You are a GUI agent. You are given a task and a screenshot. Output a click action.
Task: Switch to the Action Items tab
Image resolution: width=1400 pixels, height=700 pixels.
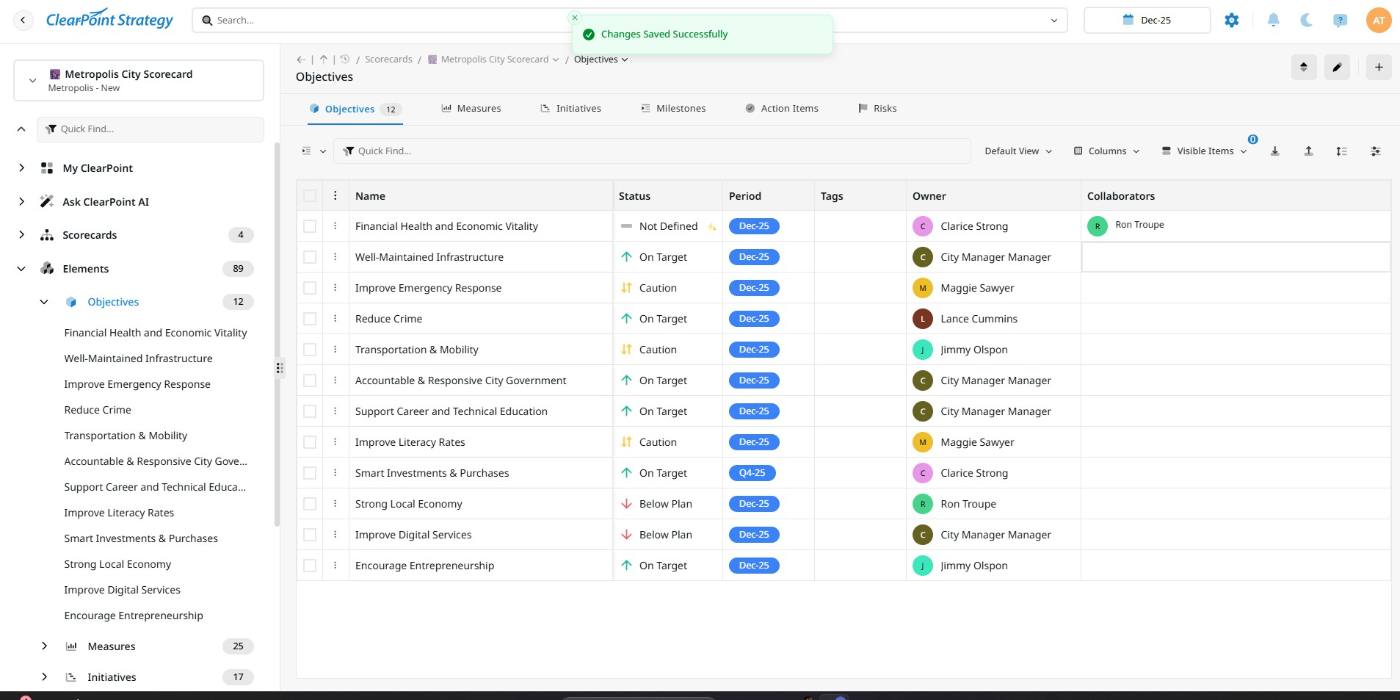781,108
